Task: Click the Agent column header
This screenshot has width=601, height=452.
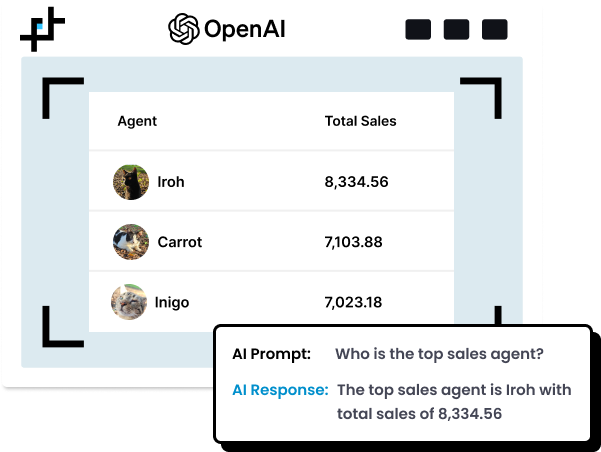Action: (137, 121)
